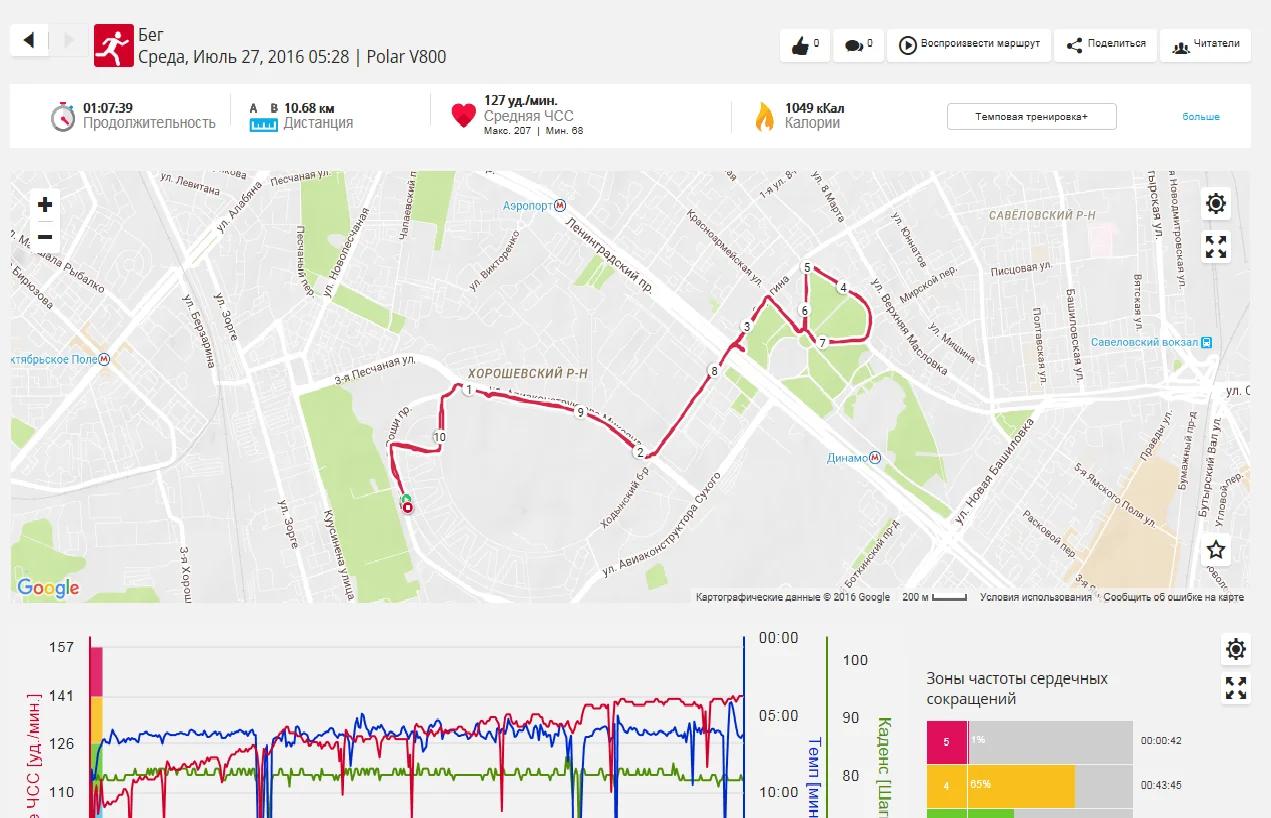The height and width of the screenshot is (818, 1271).
Task: Click kilometer marker 8 on route
Action: 713,372
